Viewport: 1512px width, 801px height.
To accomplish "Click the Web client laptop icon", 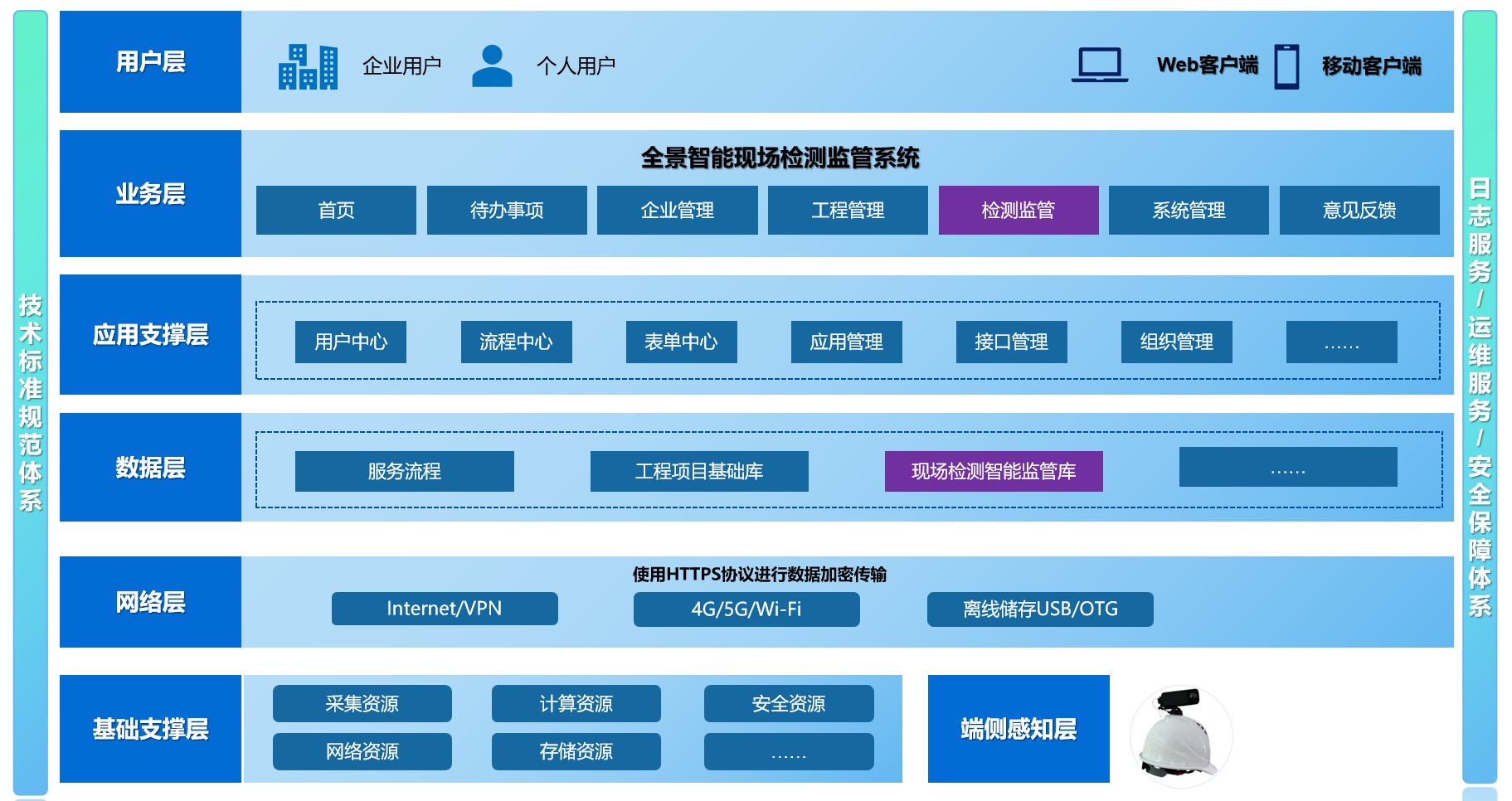I will click(x=1099, y=65).
